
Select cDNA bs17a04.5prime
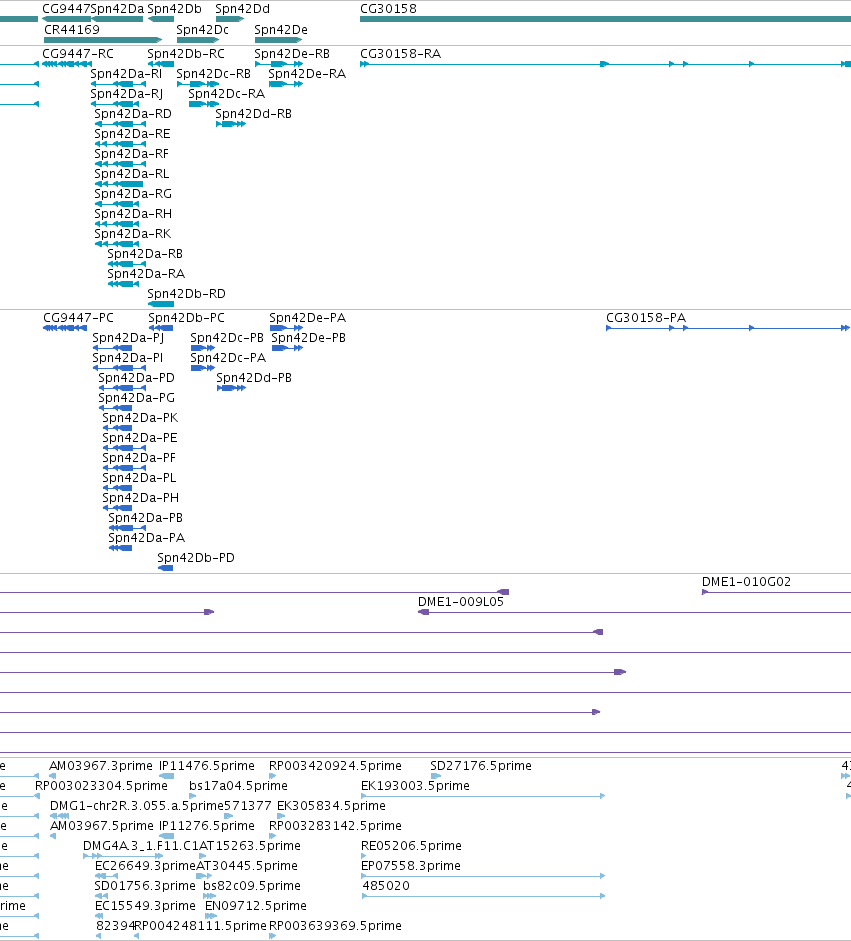pos(238,786)
